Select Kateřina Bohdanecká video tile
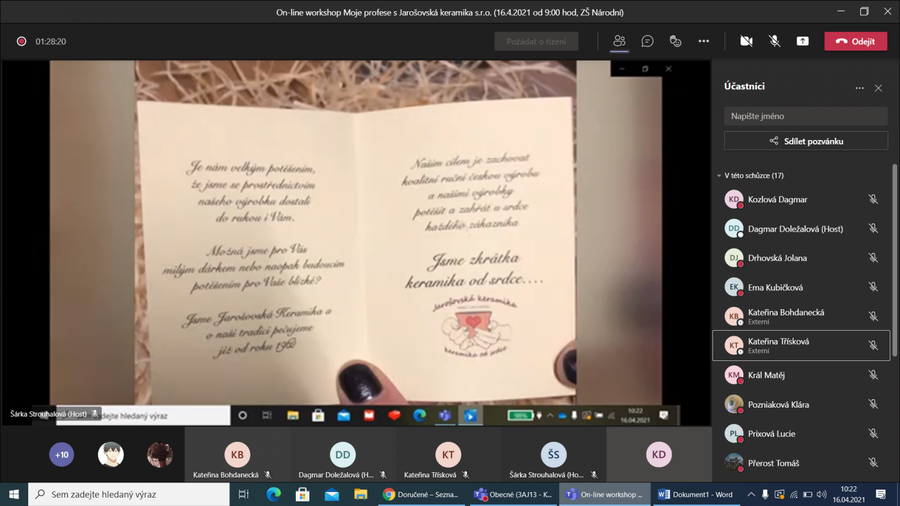The height and width of the screenshot is (506, 900). [236, 454]
